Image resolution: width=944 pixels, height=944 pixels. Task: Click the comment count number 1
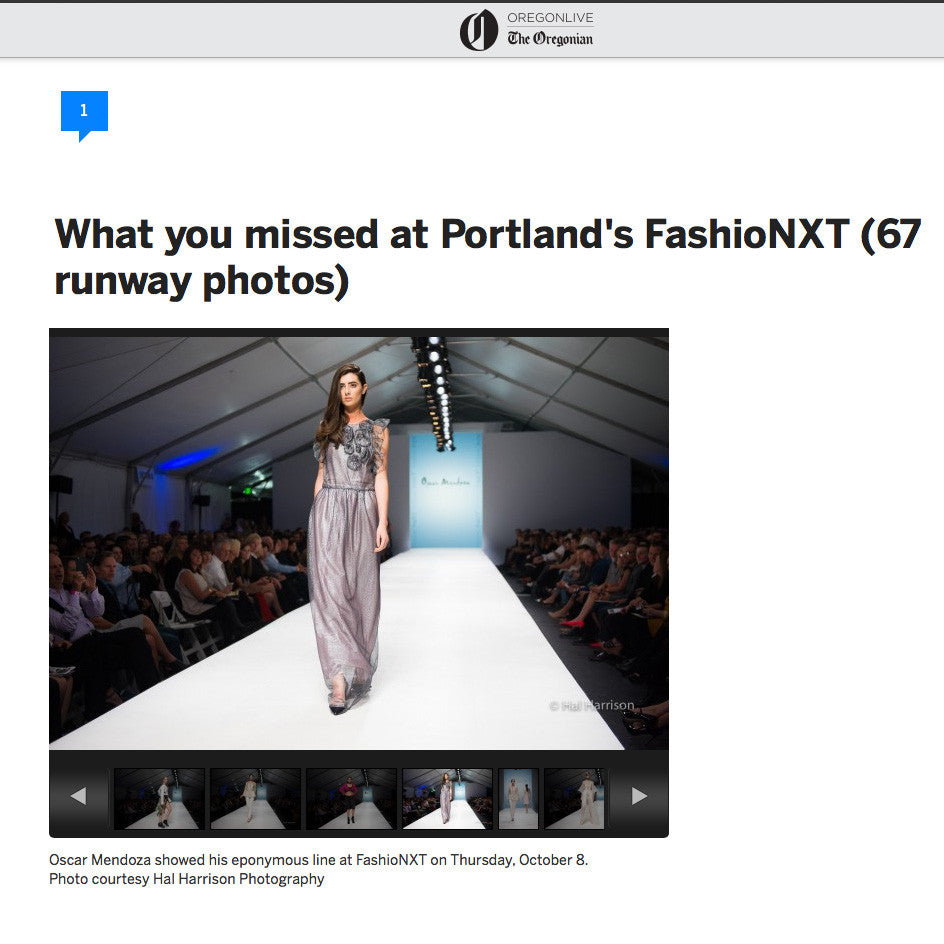point(85,108)
